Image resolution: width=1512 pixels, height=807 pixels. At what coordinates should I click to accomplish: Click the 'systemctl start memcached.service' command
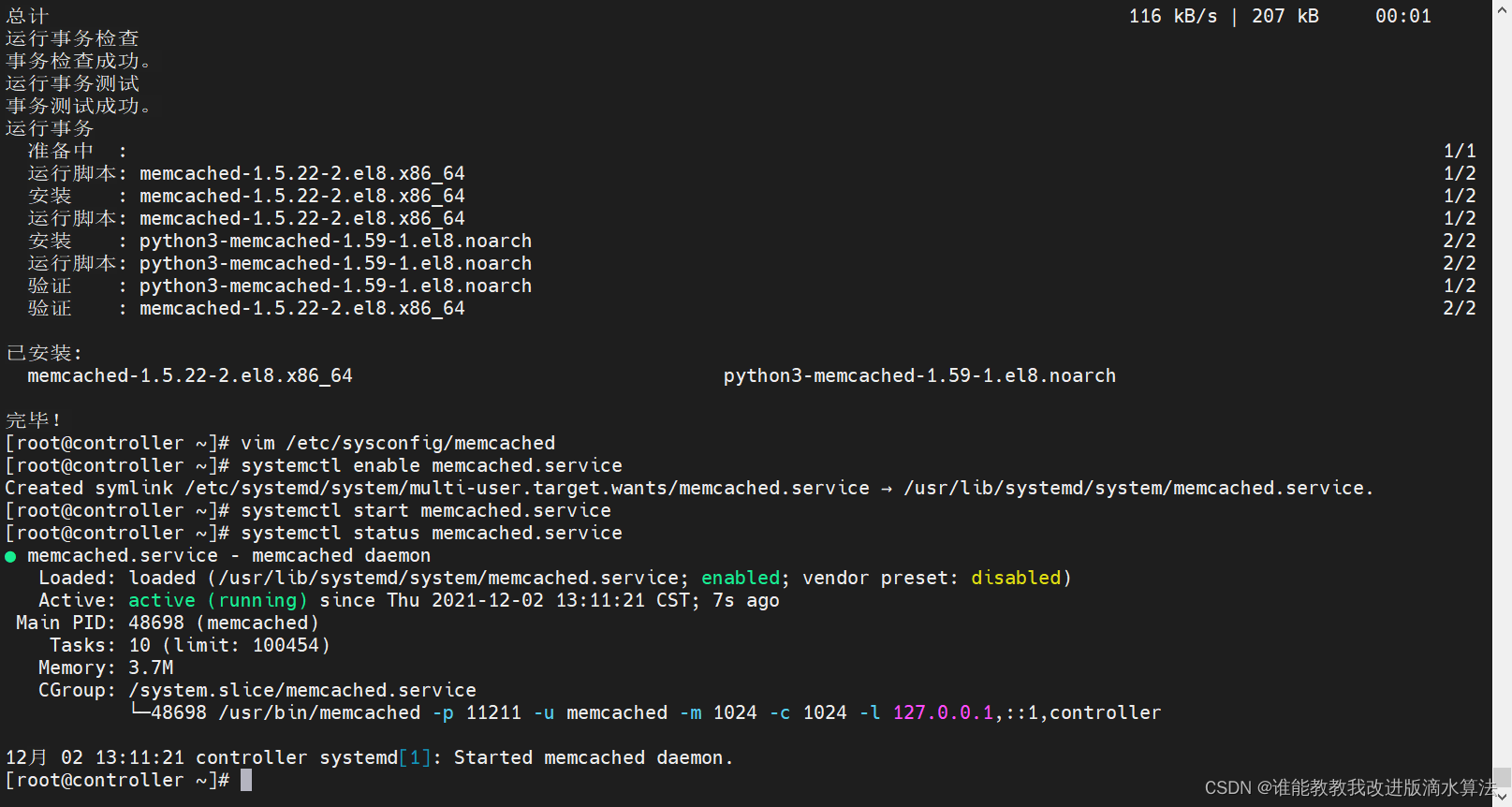coord(426,510)
